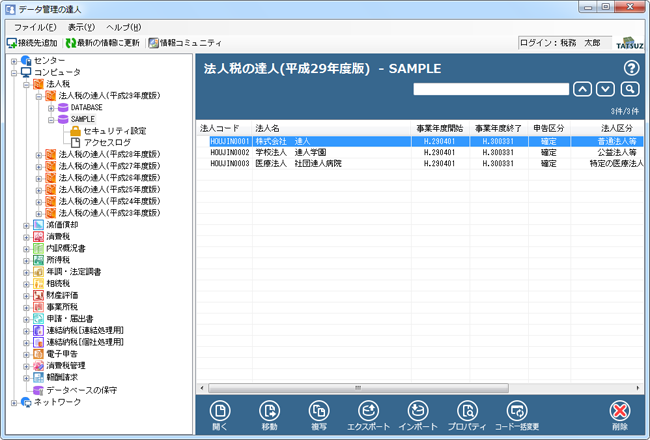This screenshot has width=650, height=440.
Task: Select 電子申告 in the tree
Action: [62, 354]
